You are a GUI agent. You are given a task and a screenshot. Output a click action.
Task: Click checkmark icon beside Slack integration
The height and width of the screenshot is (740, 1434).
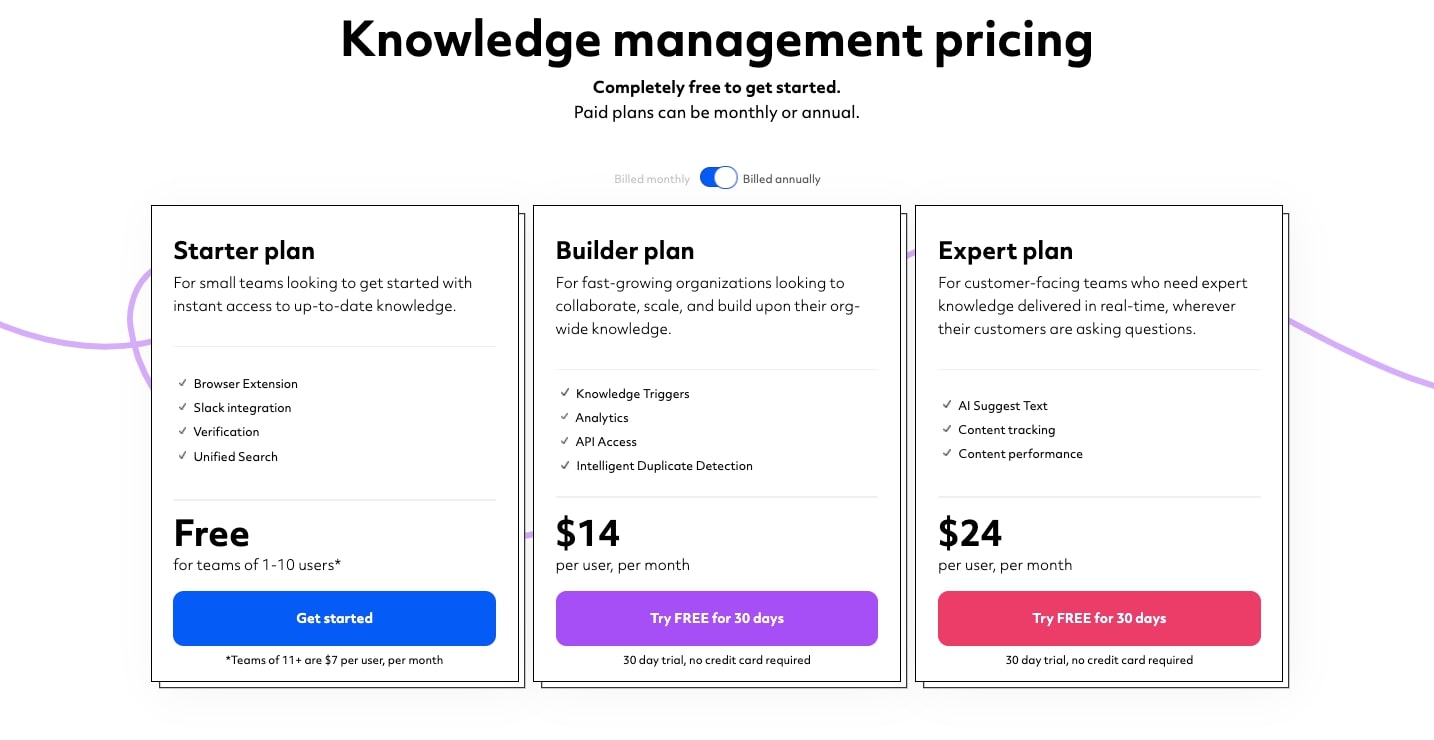183,407
